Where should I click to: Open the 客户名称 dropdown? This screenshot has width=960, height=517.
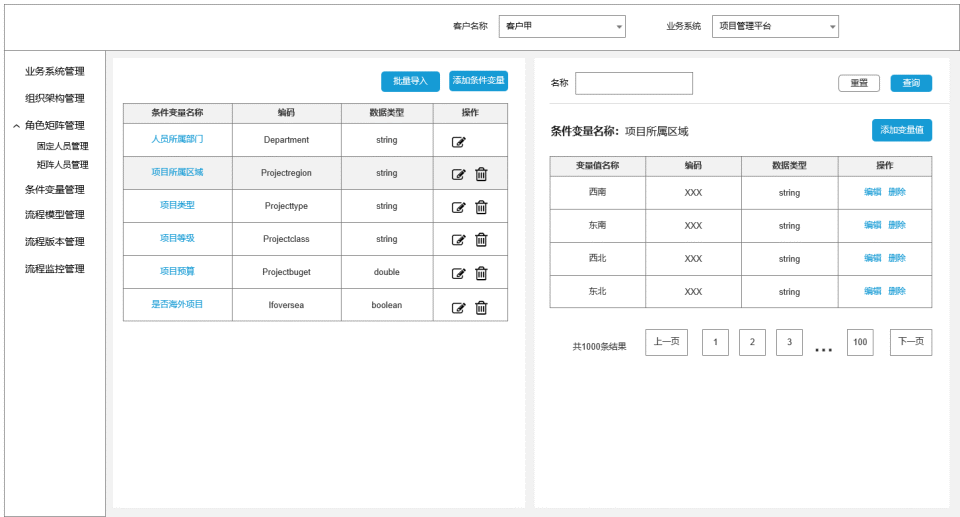562,26
